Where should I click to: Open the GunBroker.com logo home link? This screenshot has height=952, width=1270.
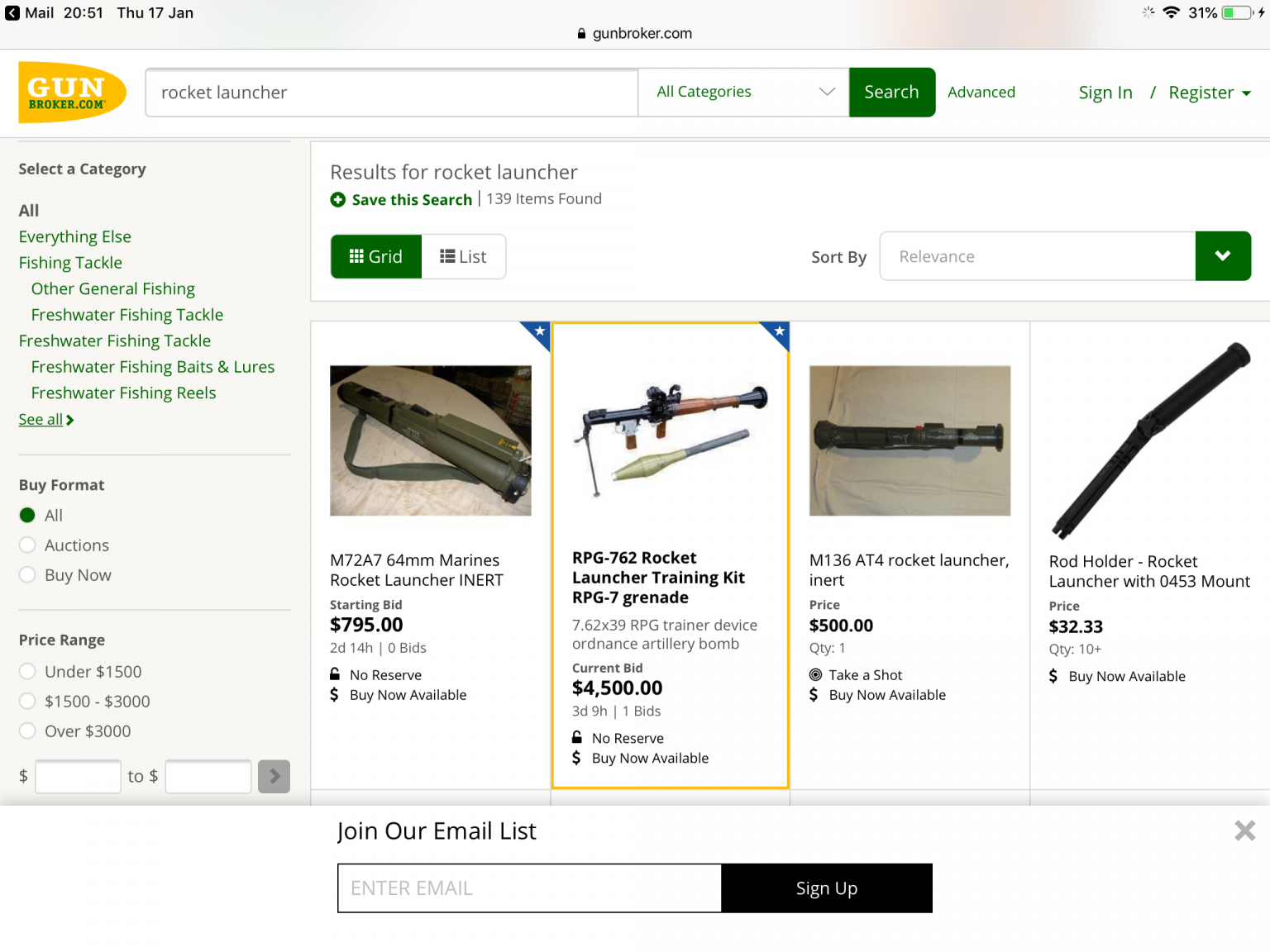click(72, 93)
